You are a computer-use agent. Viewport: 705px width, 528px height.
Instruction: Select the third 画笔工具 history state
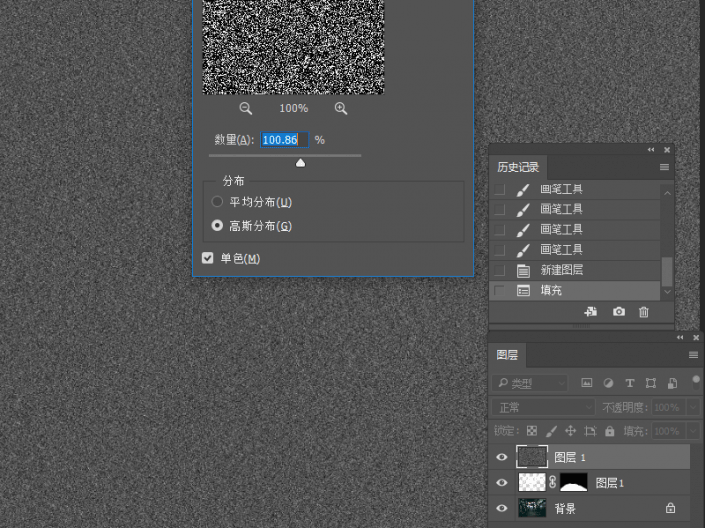coord(575,230)
